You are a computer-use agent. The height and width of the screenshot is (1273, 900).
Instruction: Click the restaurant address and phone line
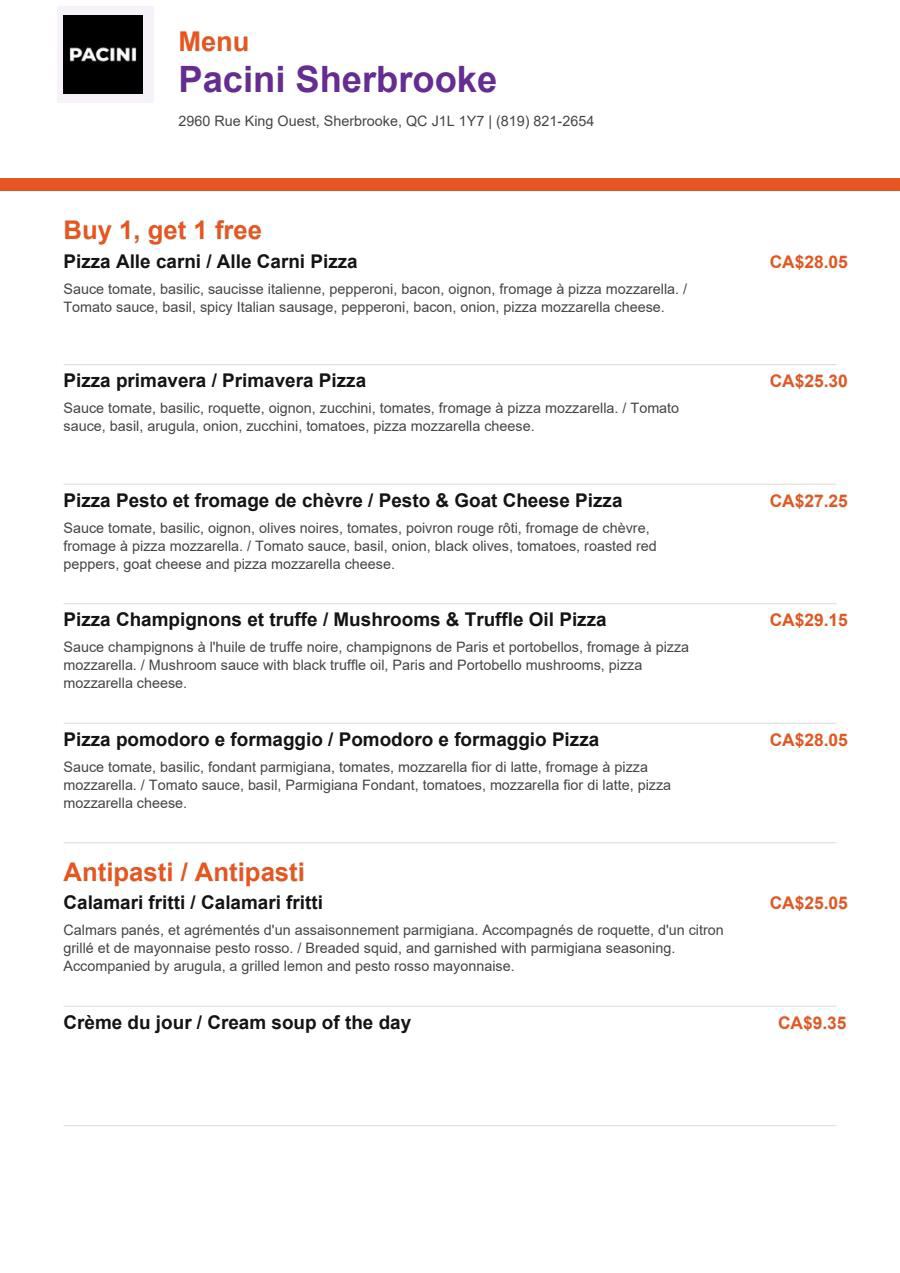pyautogui.click(x=386, y=121)
